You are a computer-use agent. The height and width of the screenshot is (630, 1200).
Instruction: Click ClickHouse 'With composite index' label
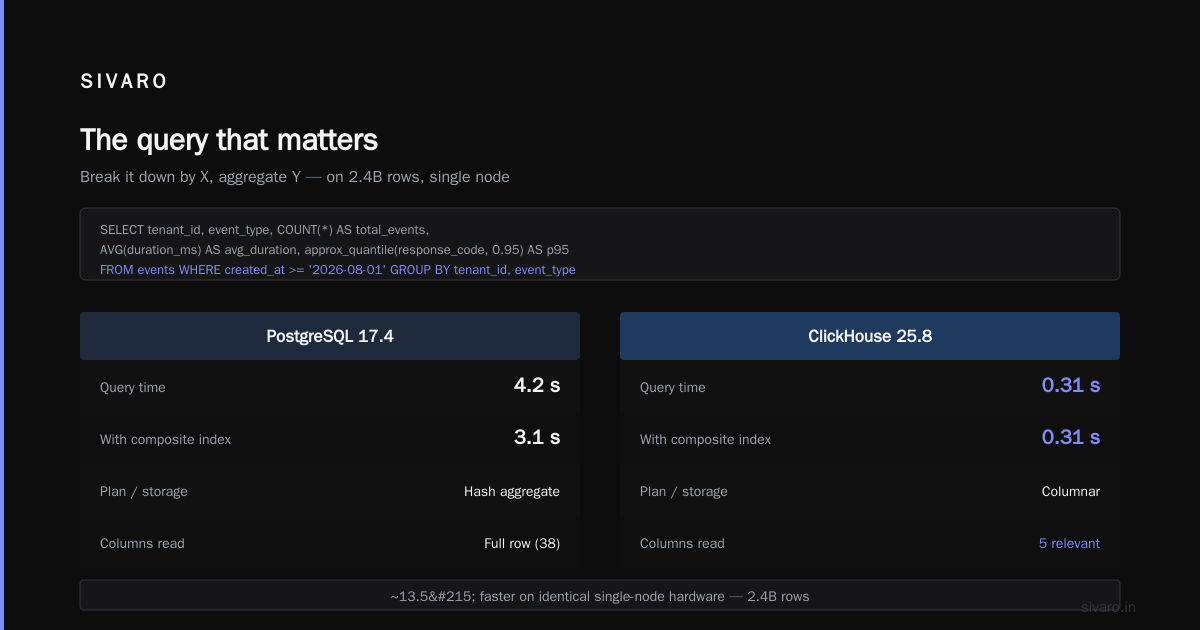(x=705, y=440)
